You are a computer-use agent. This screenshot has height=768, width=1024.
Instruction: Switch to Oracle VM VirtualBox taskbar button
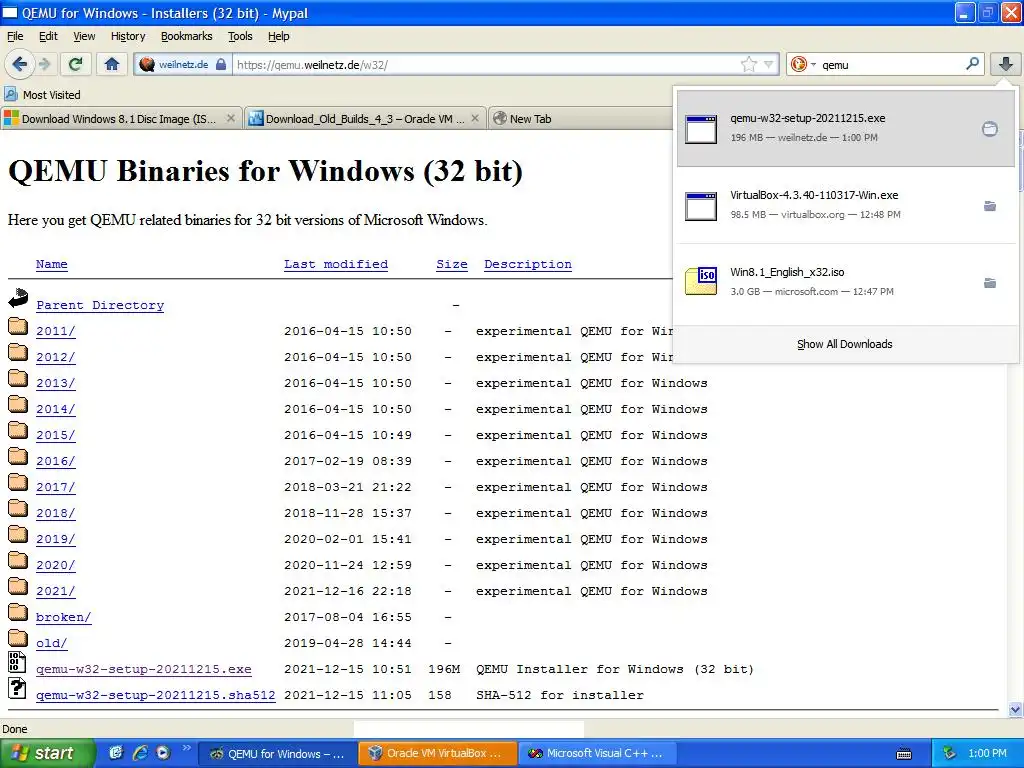point(437,753)
